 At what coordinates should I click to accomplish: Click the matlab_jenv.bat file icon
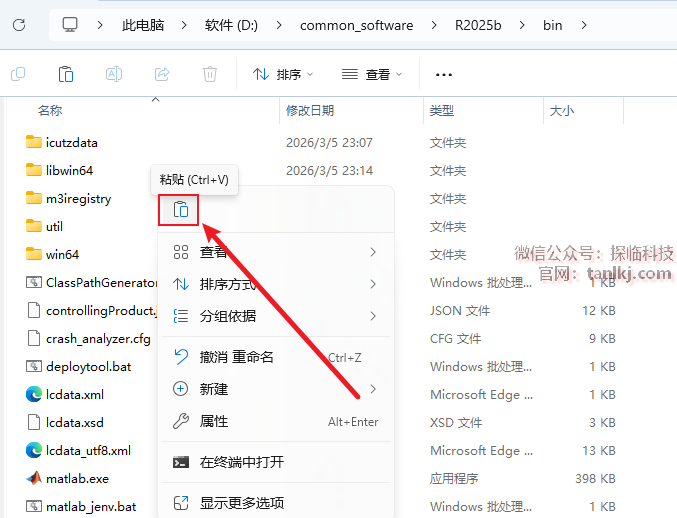[34, 506]
